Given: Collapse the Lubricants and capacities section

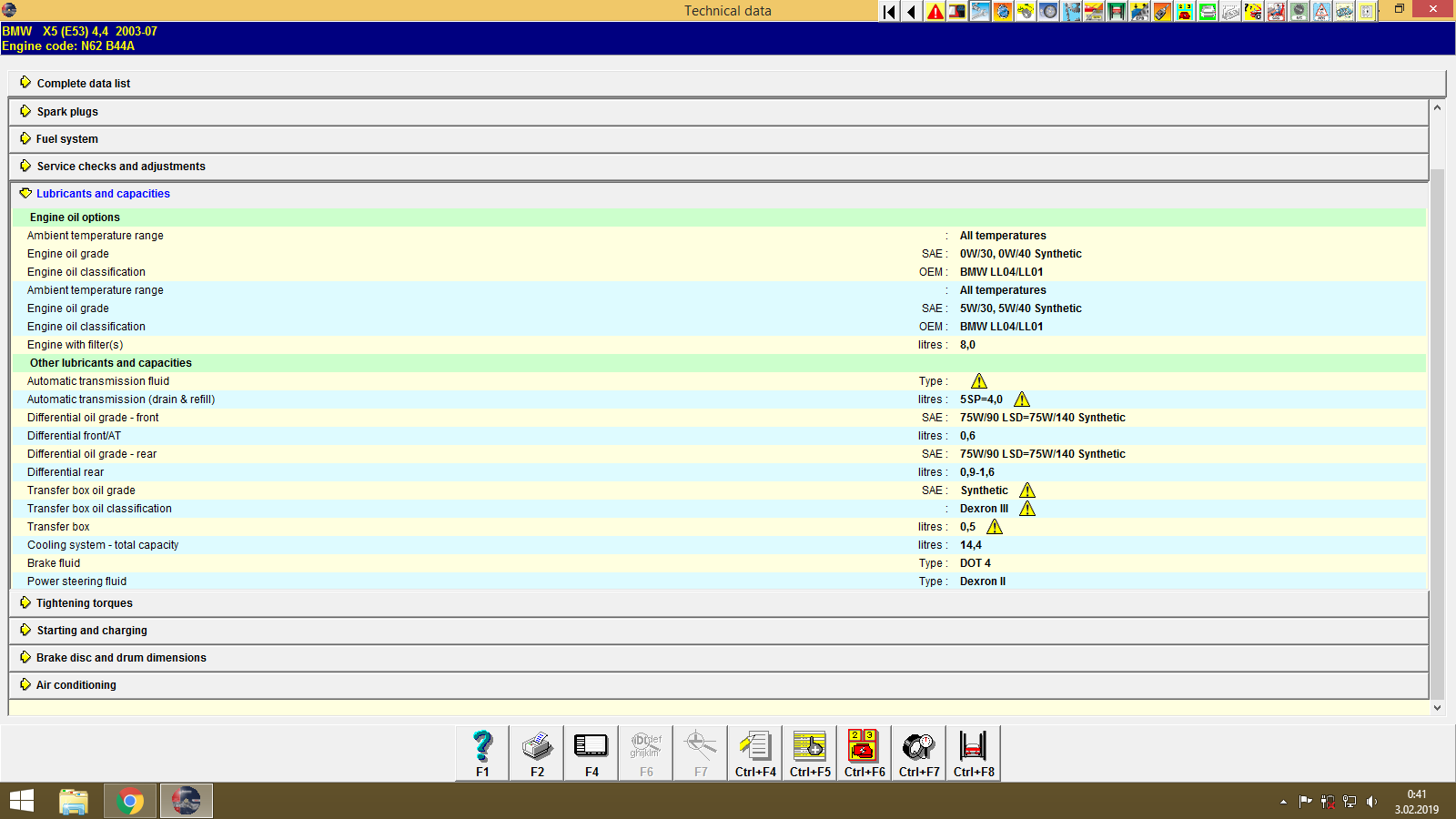Looking at the screenshot, I should 102,193.
